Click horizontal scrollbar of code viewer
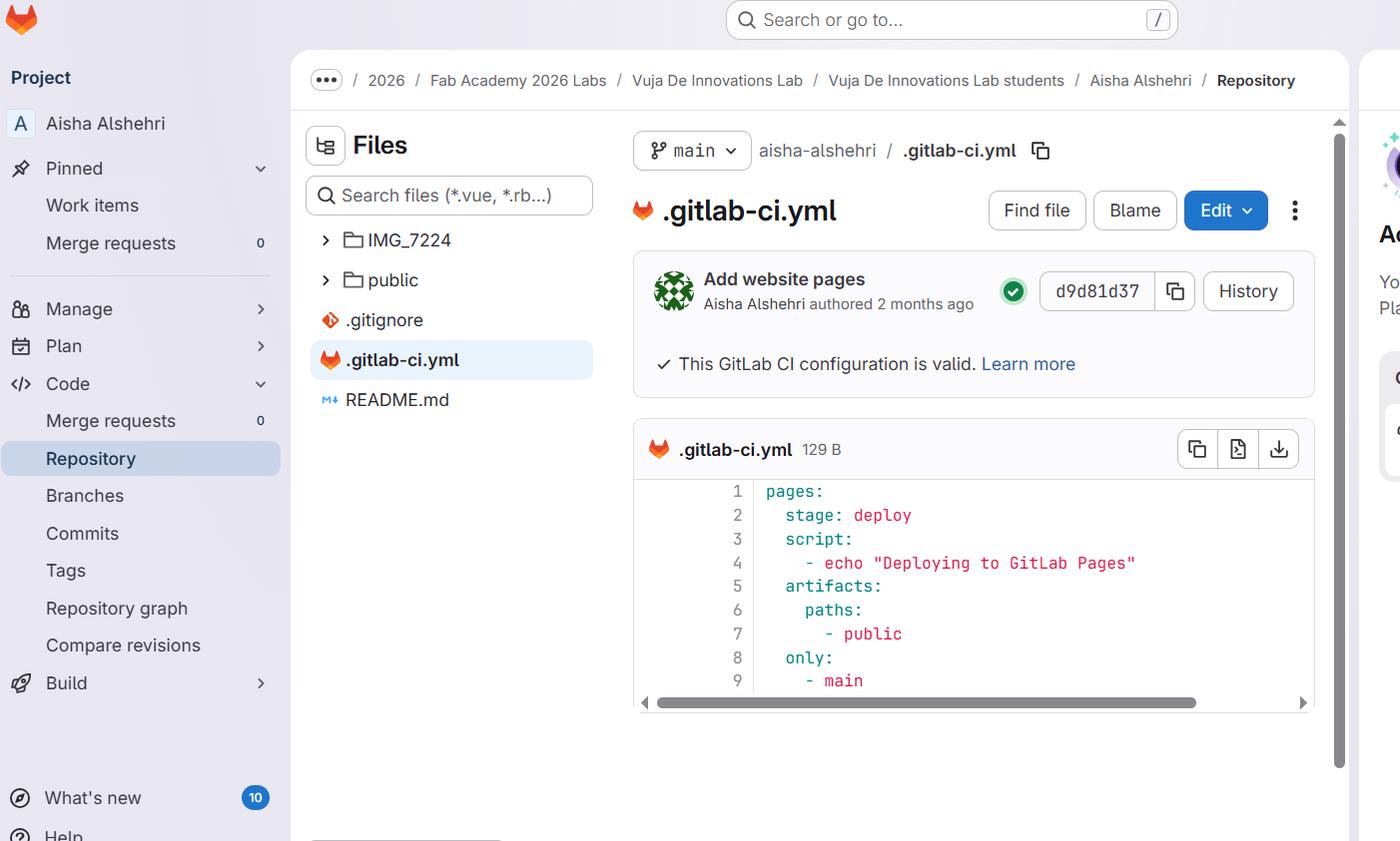The height and width of the screenshot is (841, 1400). (x=926, y=703)
